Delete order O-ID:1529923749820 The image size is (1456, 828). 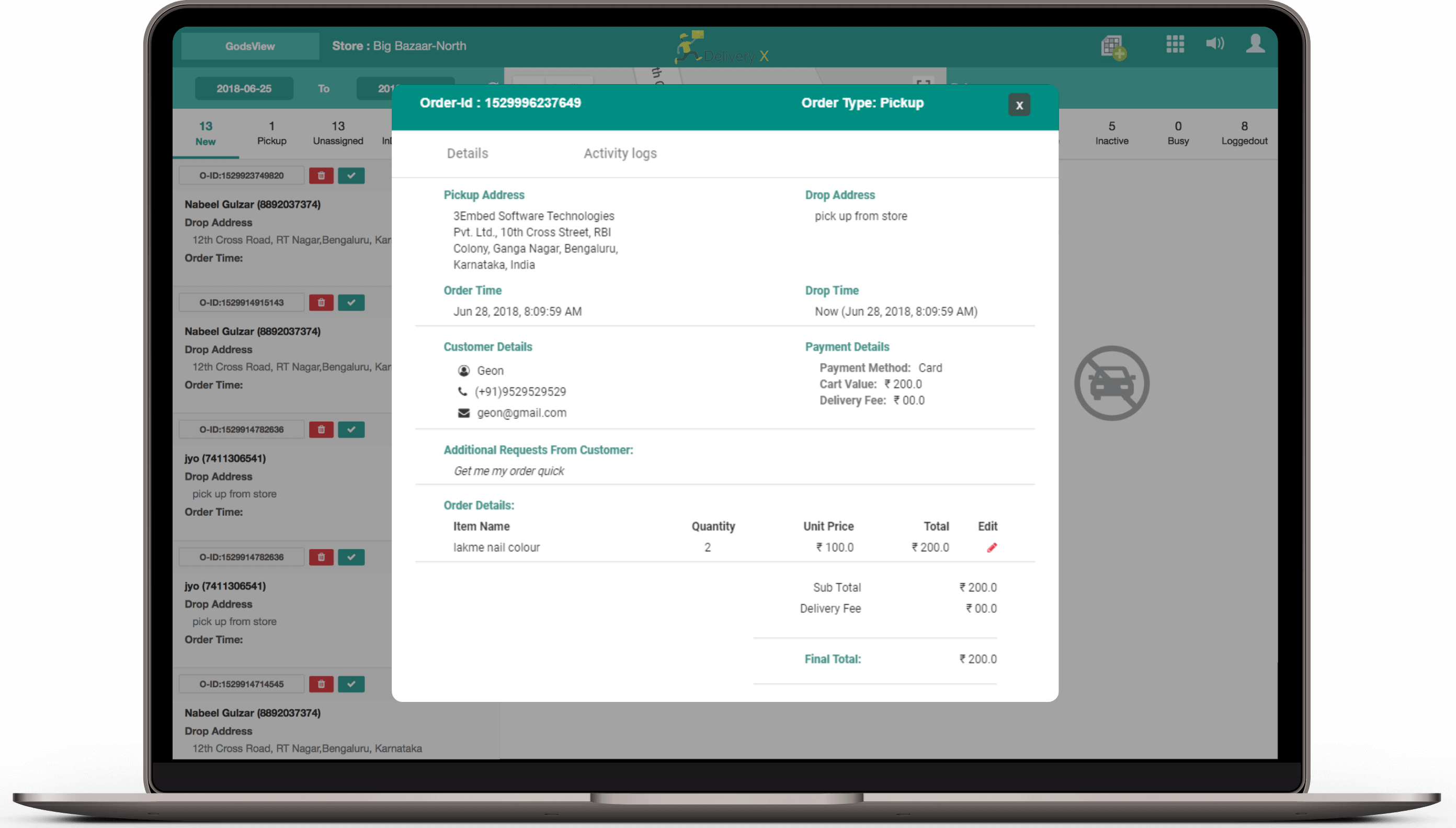coord(321,176)
